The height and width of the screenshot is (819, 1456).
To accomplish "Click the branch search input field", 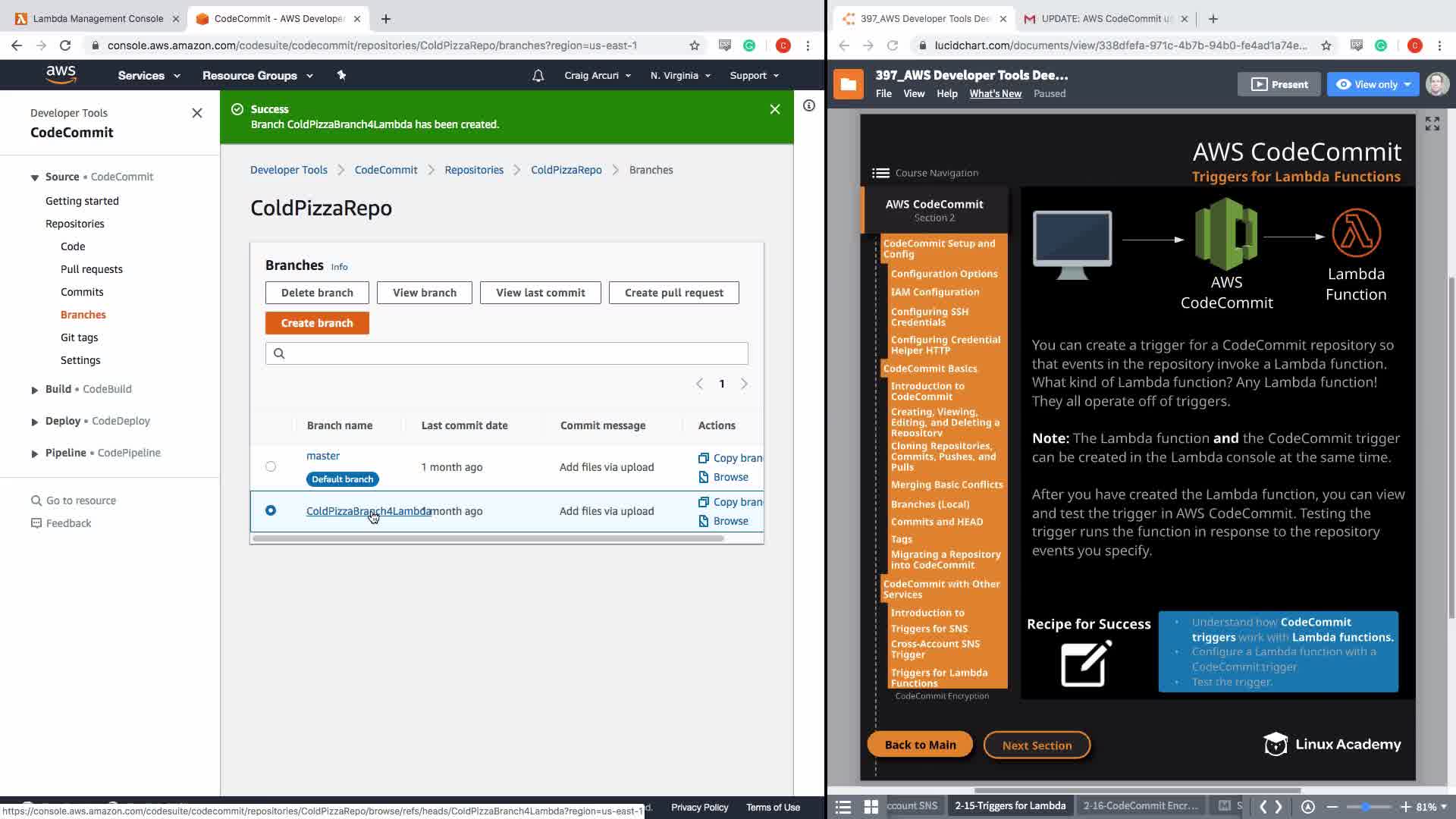I will coord(507,353).
